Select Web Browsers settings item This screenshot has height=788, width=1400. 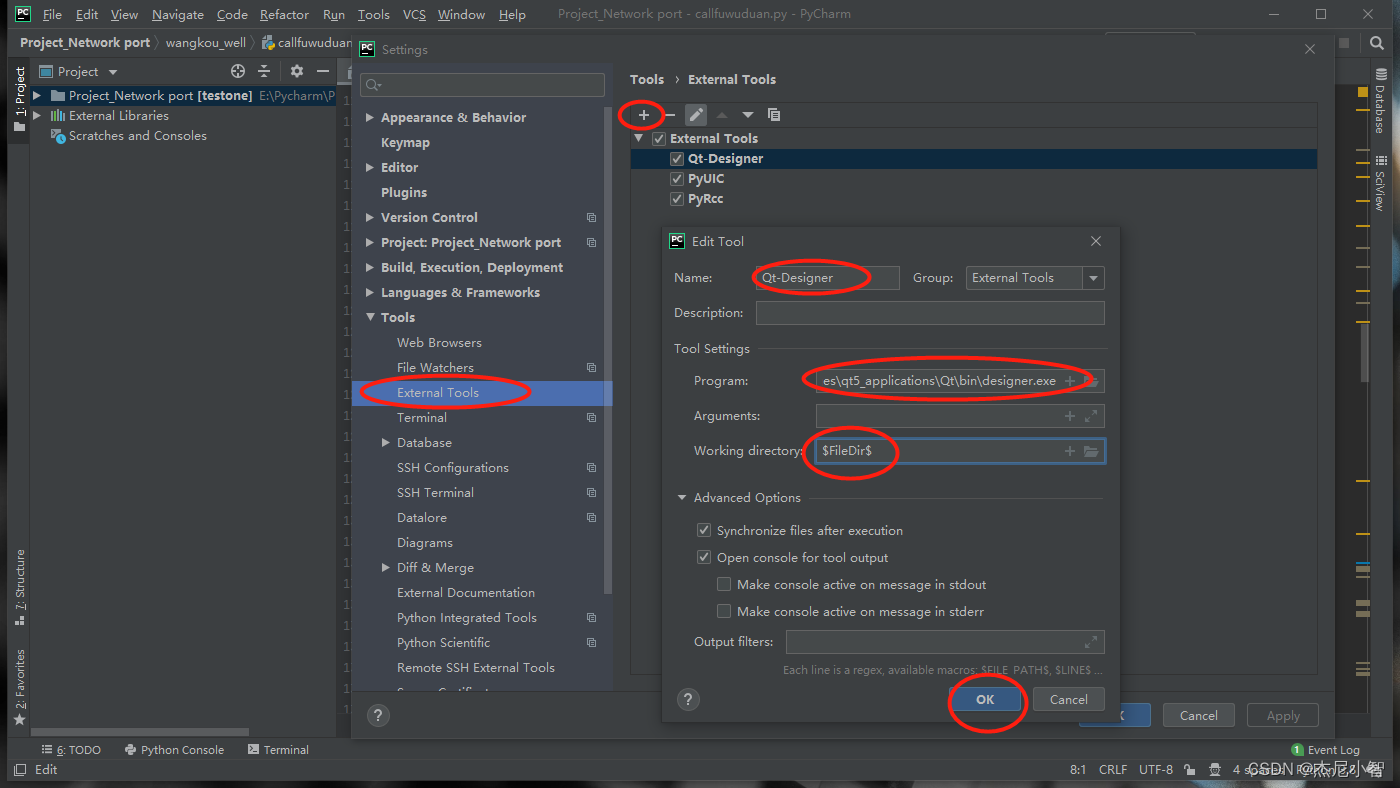(x=439, y=343)
